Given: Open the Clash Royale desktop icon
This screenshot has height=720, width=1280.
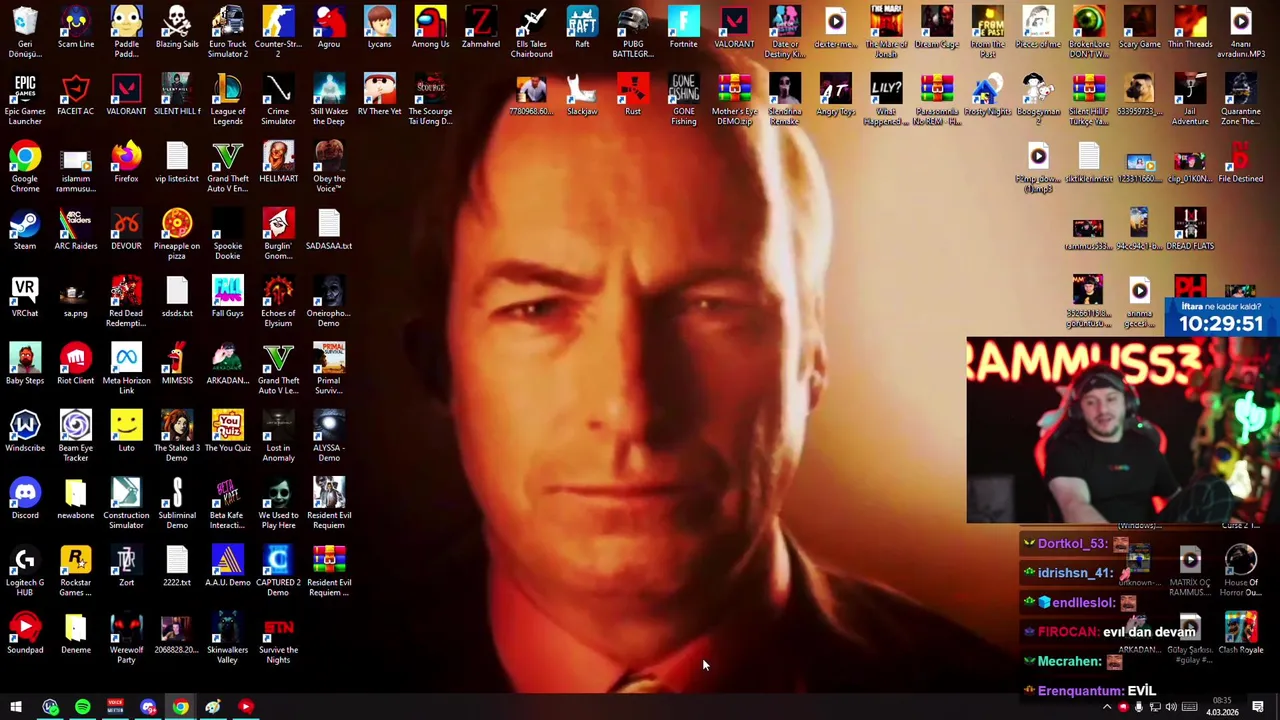Looking at the screenshot, I should pos(1240,633).
